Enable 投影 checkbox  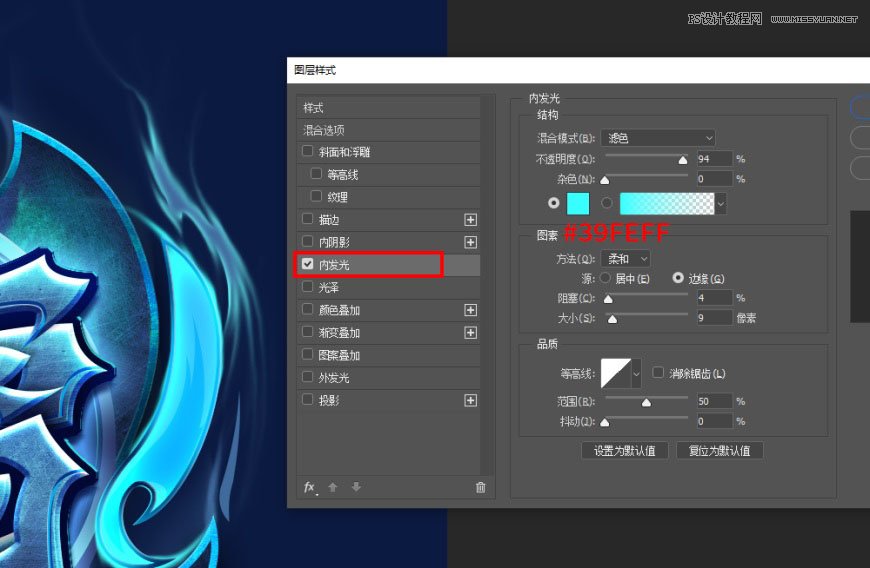(307, 399)
